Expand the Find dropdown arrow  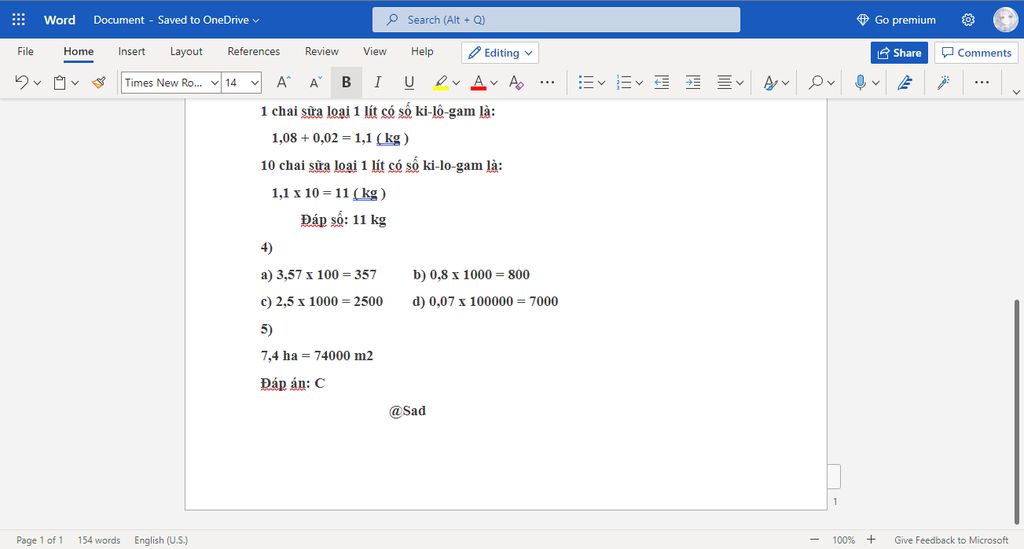point(831,83)
